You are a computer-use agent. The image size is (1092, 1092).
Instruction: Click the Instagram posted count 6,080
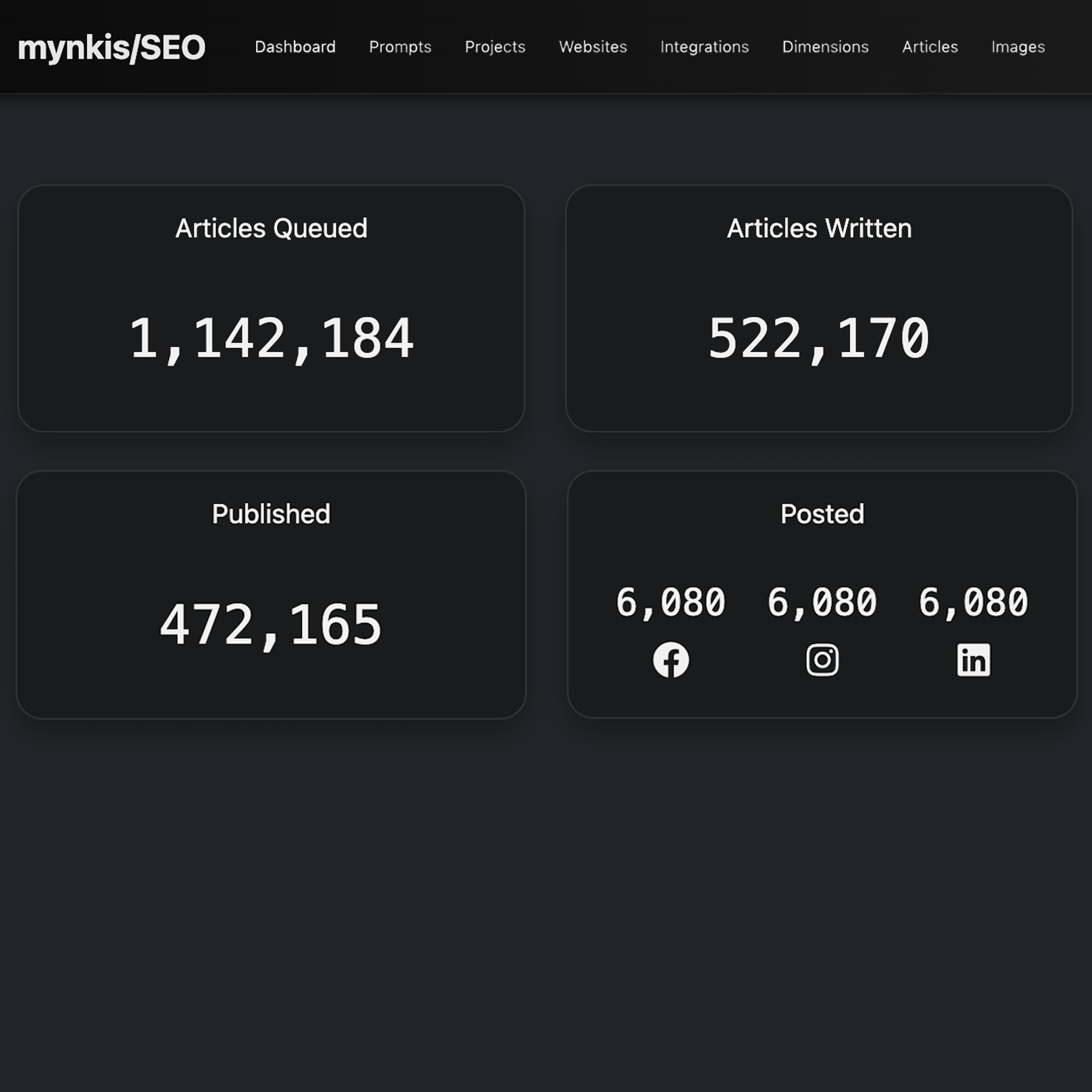coord(822,602)
